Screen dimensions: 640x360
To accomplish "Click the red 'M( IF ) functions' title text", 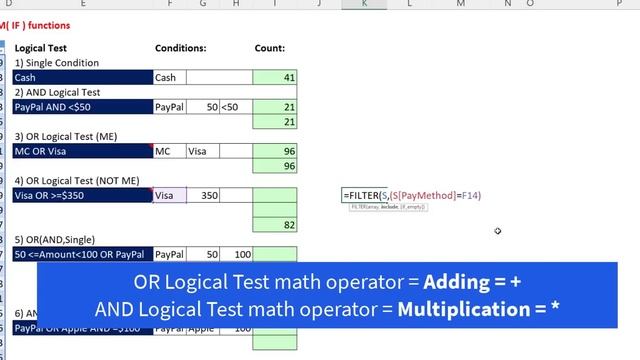I will (35, 25).
